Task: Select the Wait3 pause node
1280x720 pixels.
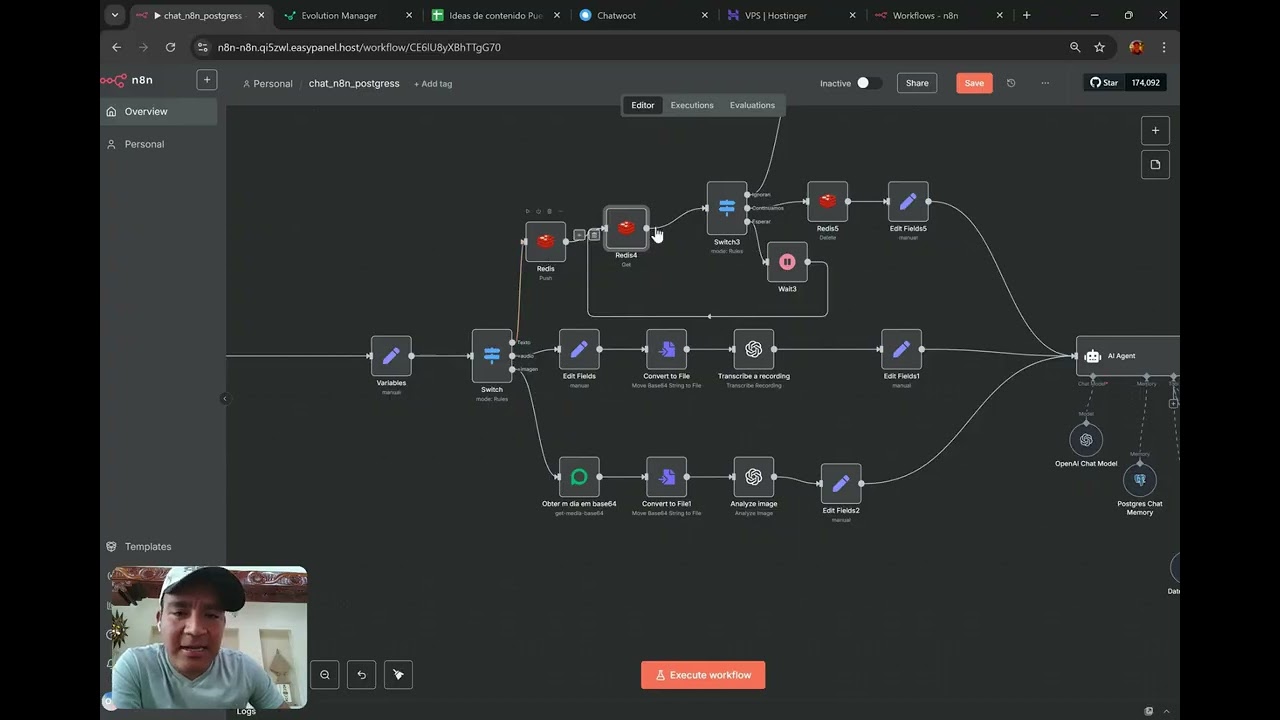Action: [x=787, y=262]
